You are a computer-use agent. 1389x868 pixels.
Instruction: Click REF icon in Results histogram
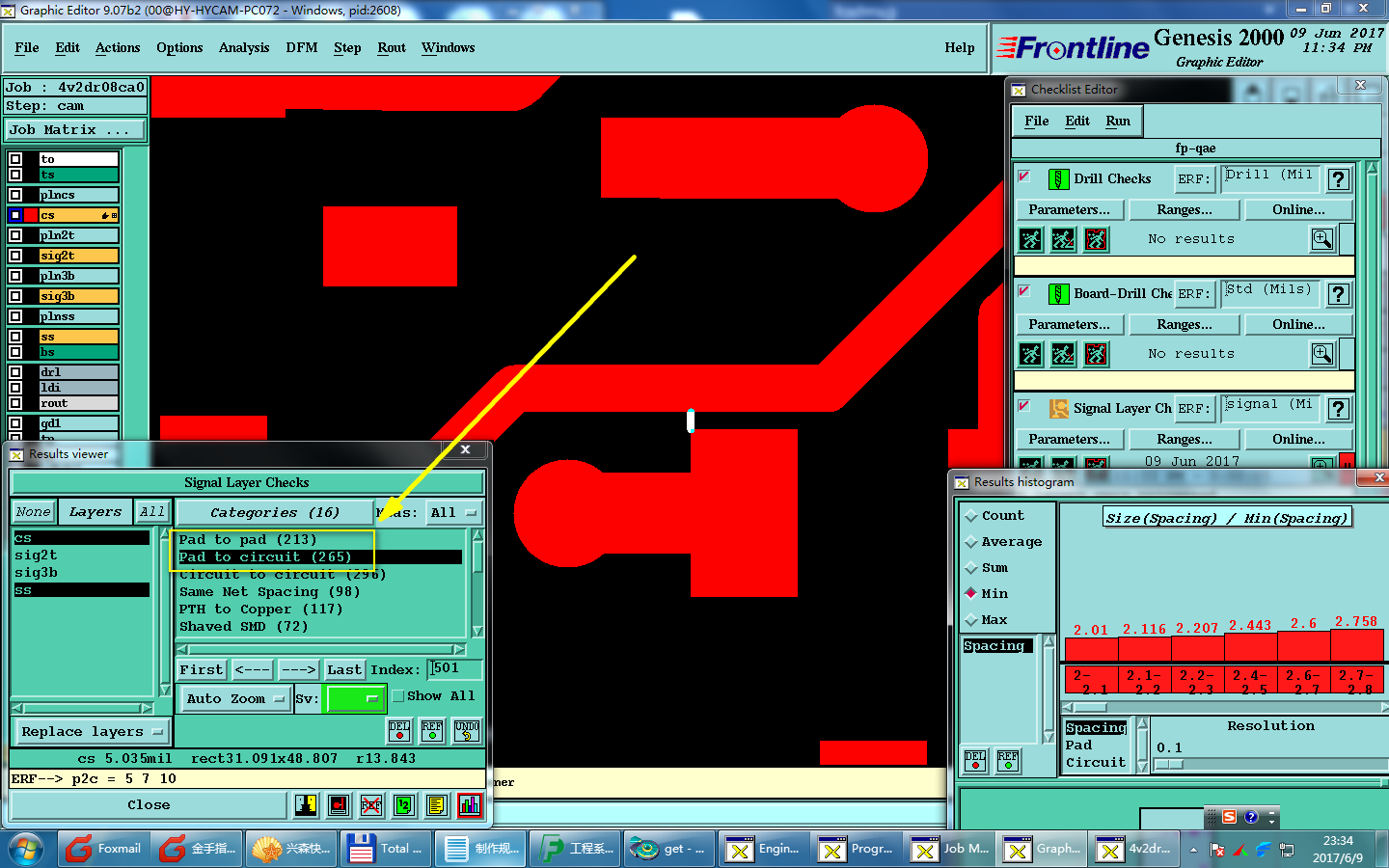[x=1008, y=761]
